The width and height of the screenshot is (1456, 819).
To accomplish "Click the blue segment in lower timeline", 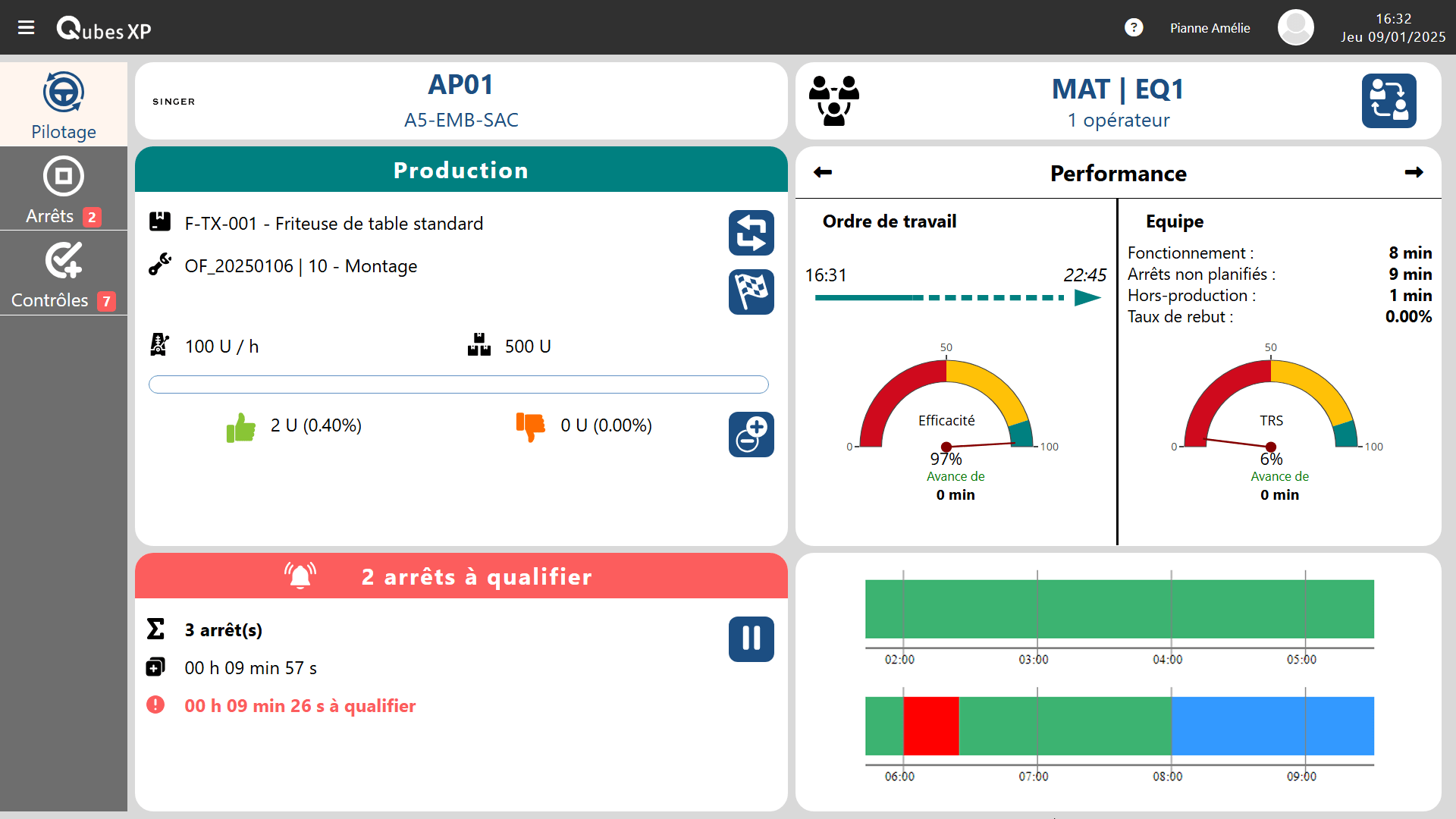I will coord(1272,726).
